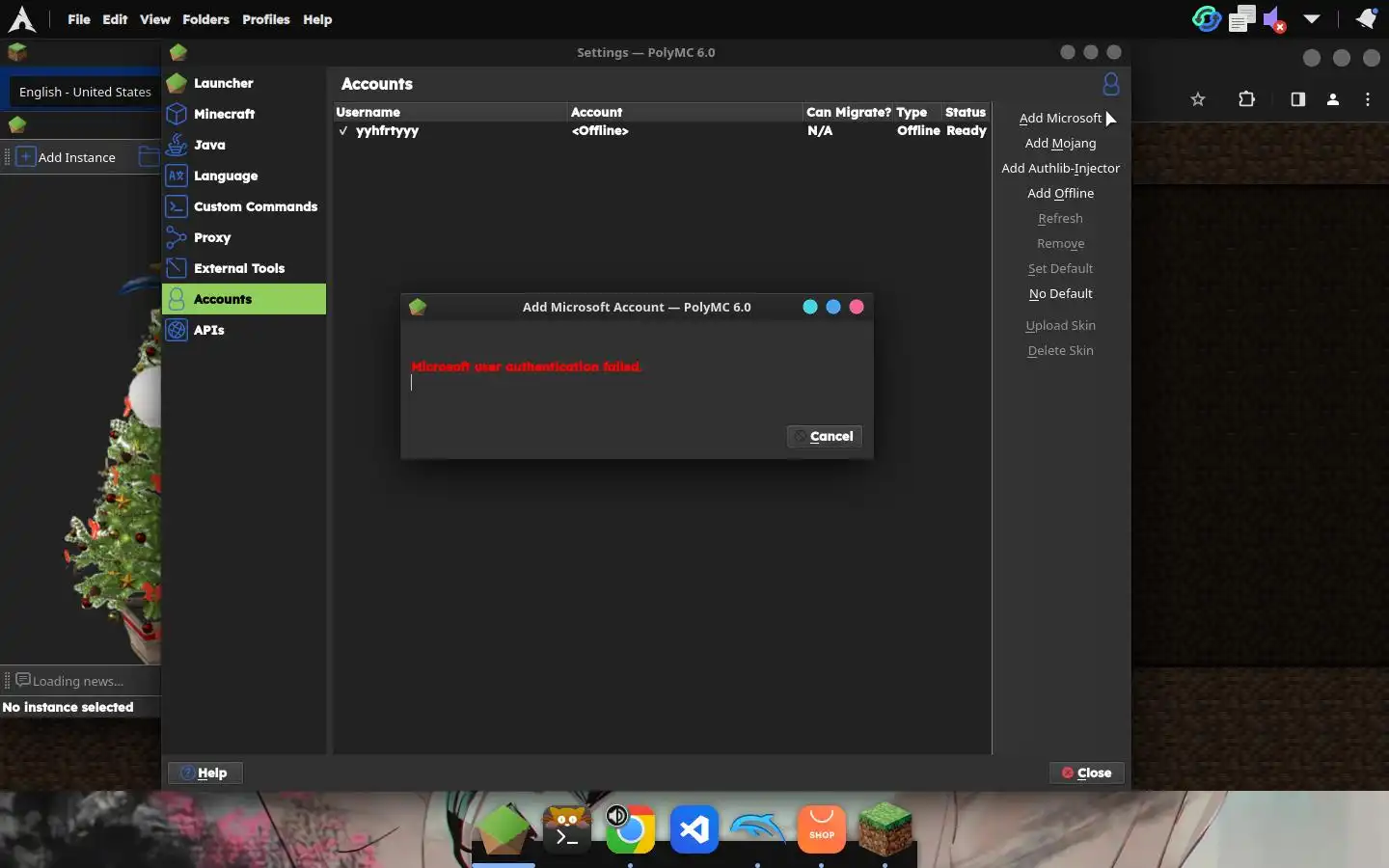
Task: Click Add Instance in PolyMC main window
Action: pos(67,157)
